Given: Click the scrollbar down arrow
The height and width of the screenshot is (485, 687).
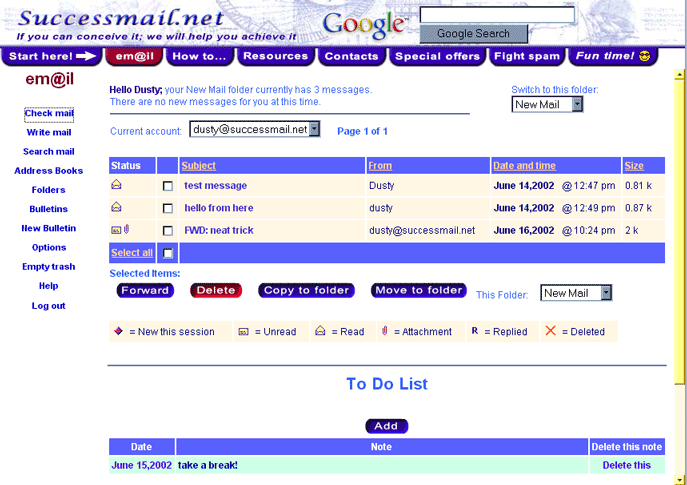Looking at the screenshot, I should (680, 479).
